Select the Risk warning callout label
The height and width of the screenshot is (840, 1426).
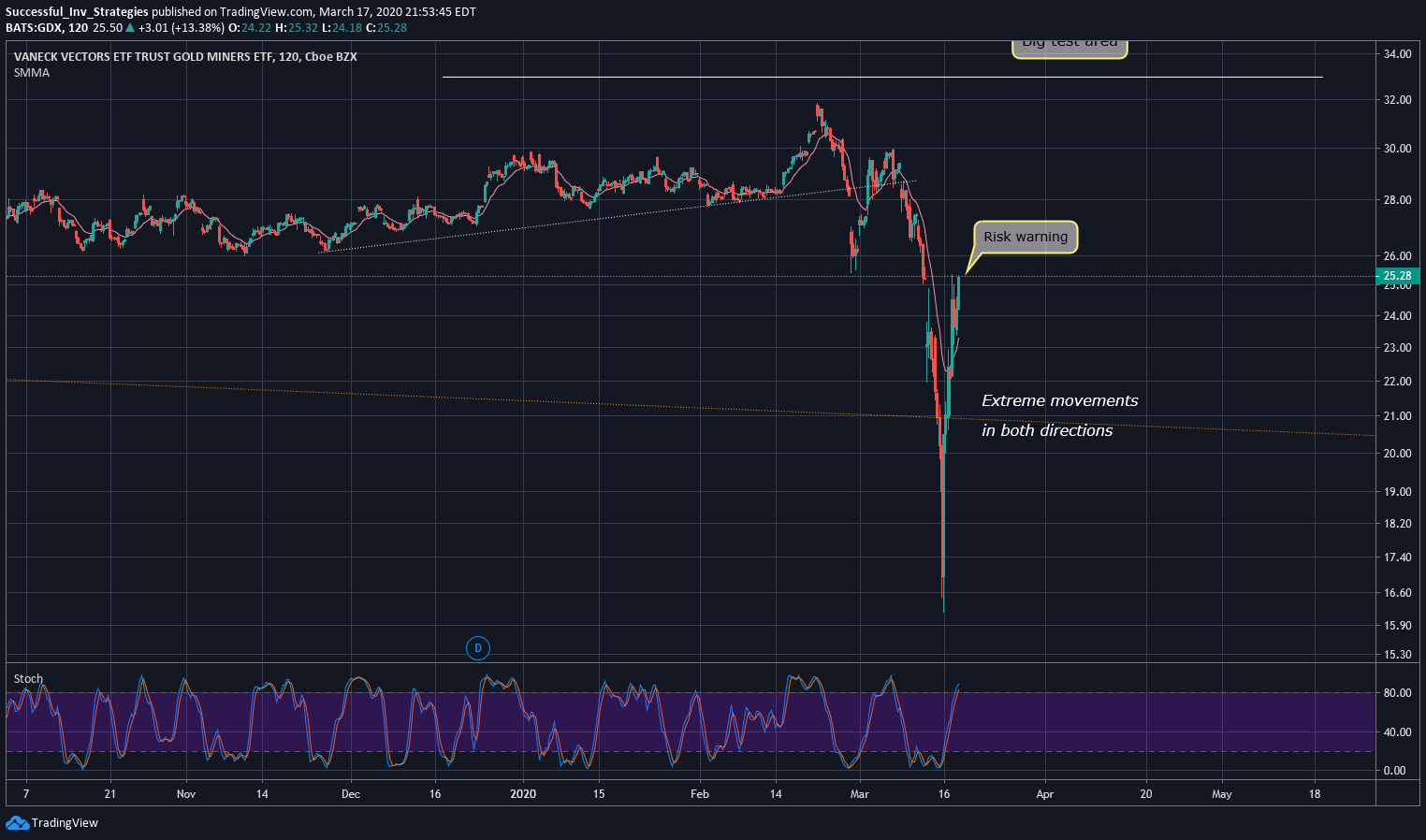coord(1026,237)
